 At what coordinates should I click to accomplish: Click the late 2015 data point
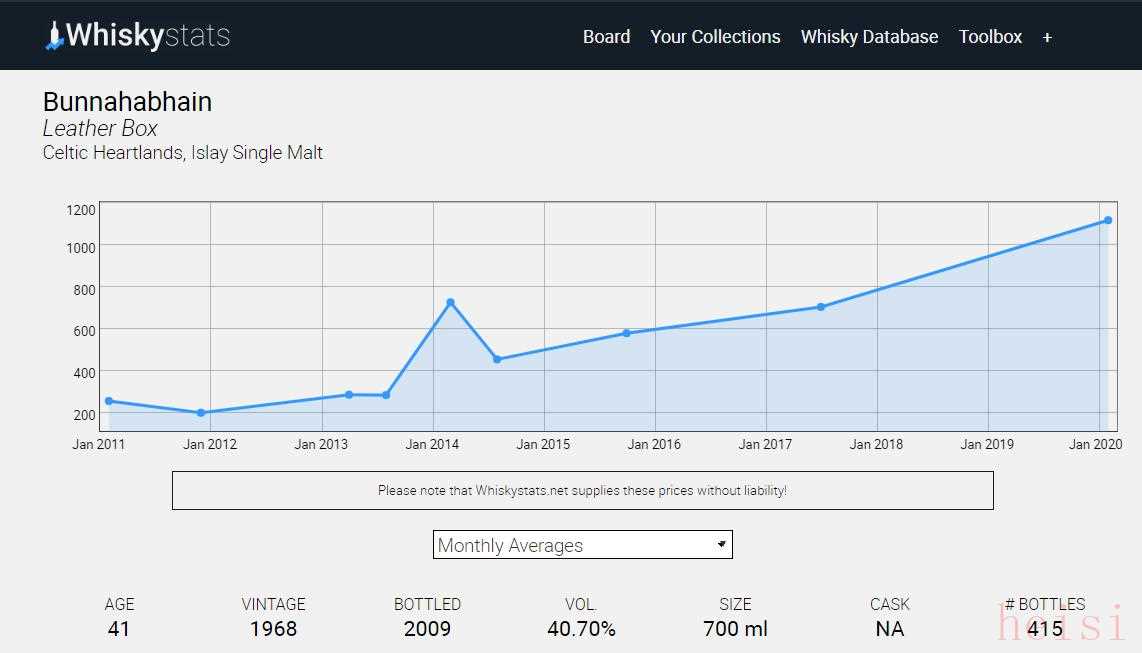coord(626,333)
